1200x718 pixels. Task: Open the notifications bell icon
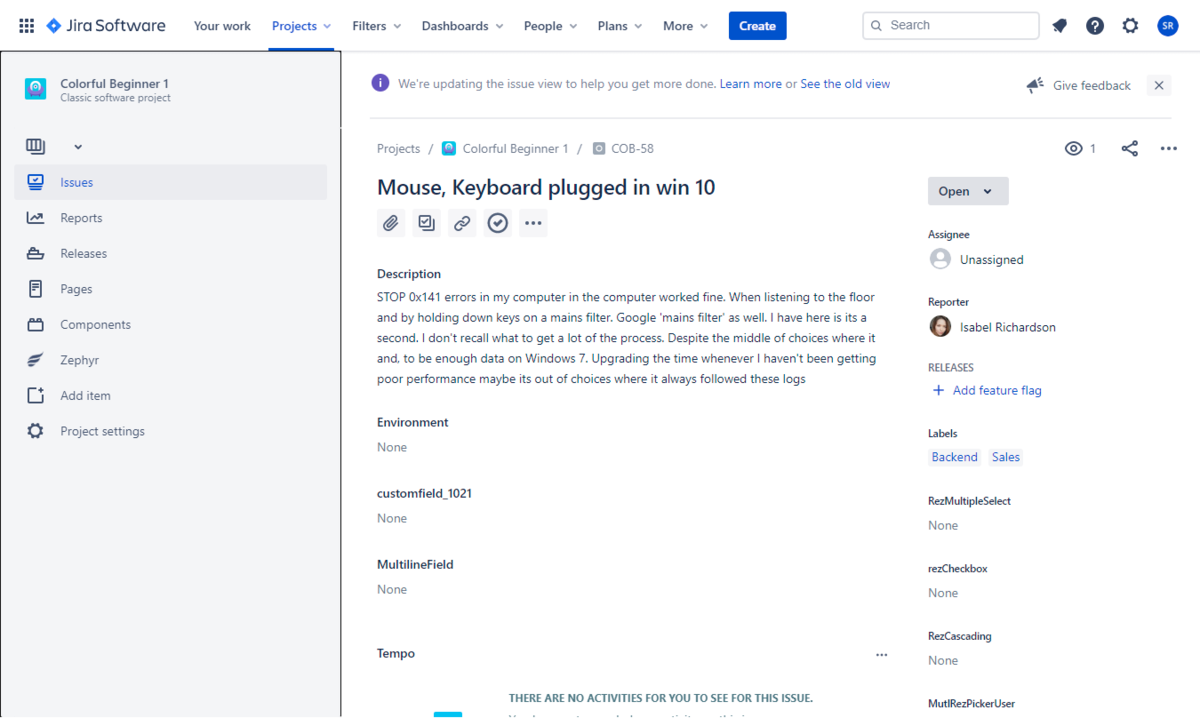pyautogui.click(x=1060, y=26)
